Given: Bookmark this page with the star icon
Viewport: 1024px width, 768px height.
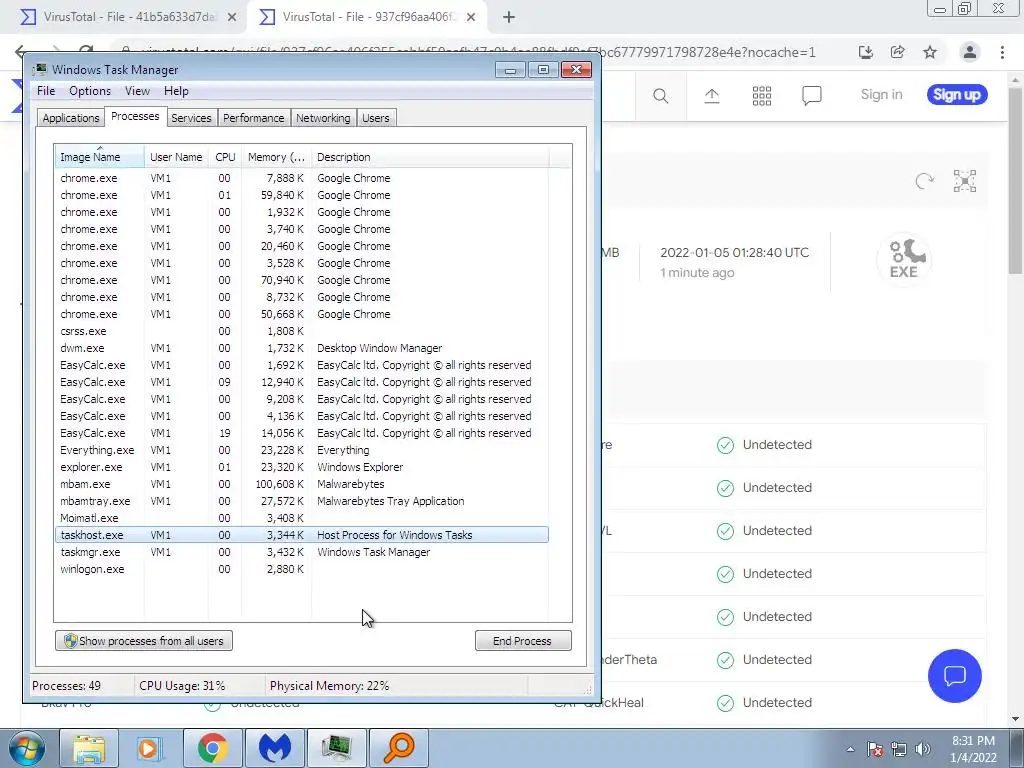Looking at the screenshot, I should click(x=930, y=52).
